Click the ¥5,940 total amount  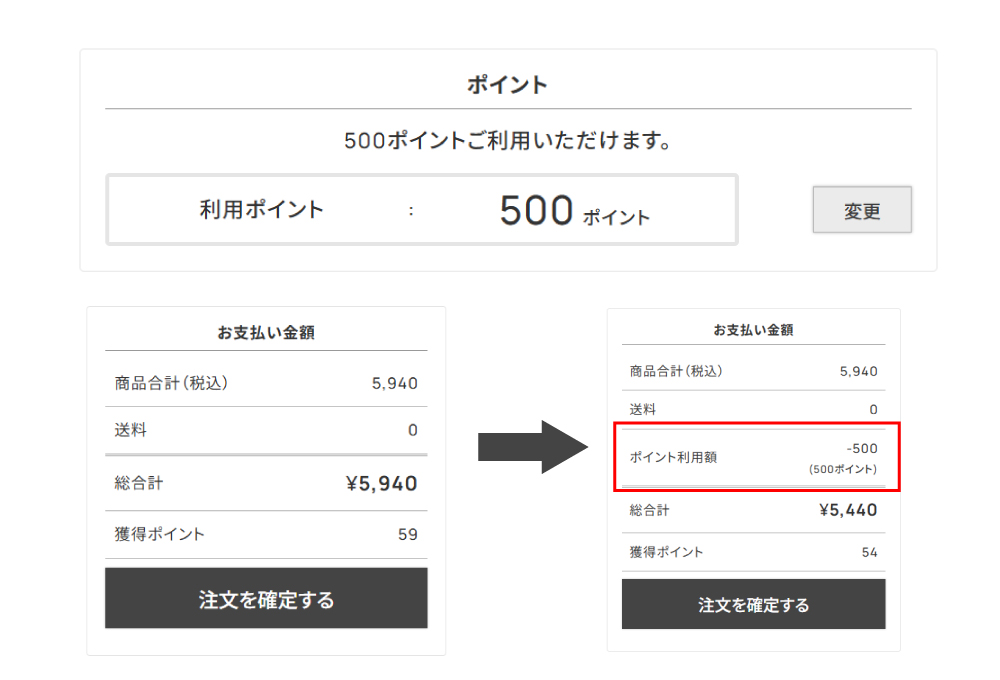tap(381, 484)
